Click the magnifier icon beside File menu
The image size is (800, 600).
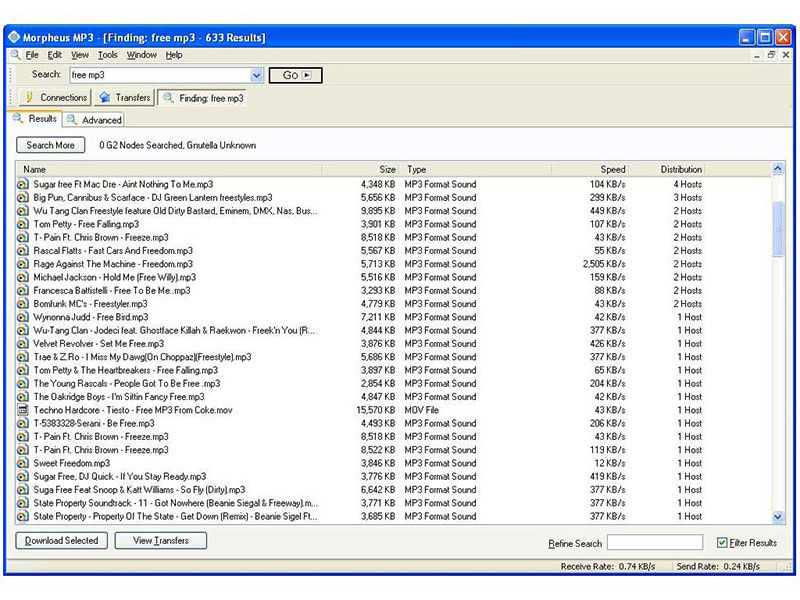(16, 55)
